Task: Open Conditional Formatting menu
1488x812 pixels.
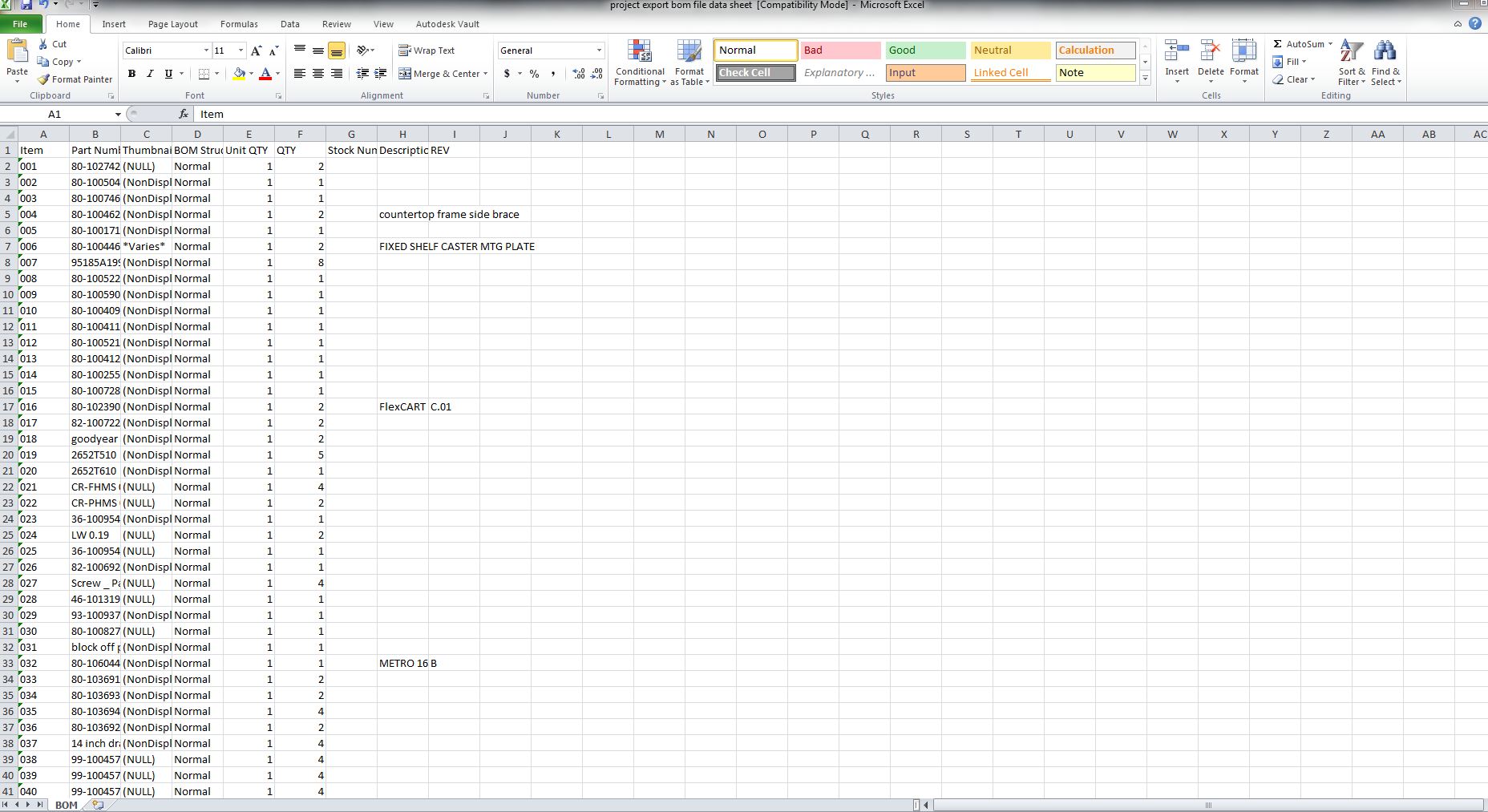Action: pos(640,63)
